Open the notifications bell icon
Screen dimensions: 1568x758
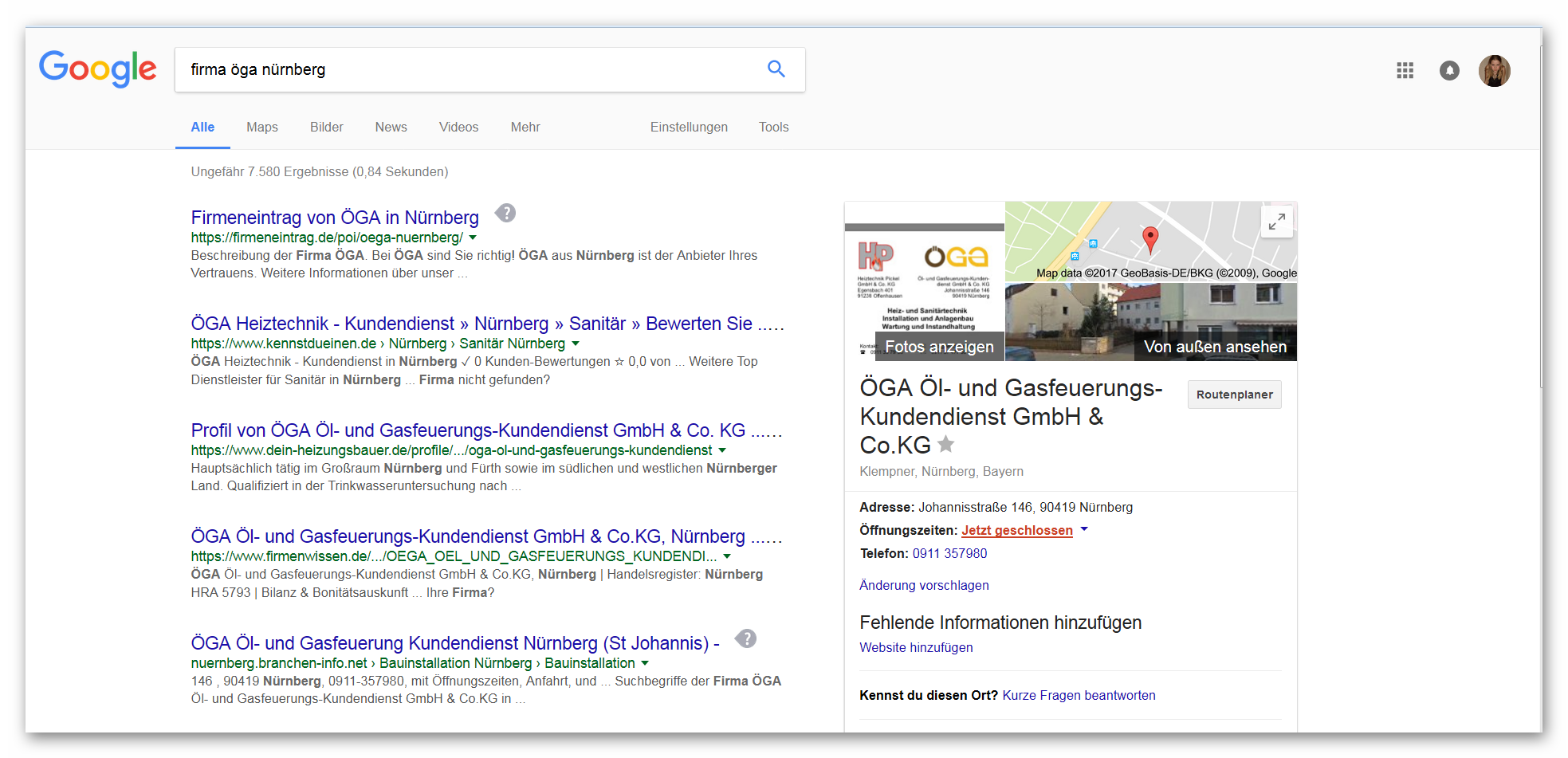[1449, 71]
